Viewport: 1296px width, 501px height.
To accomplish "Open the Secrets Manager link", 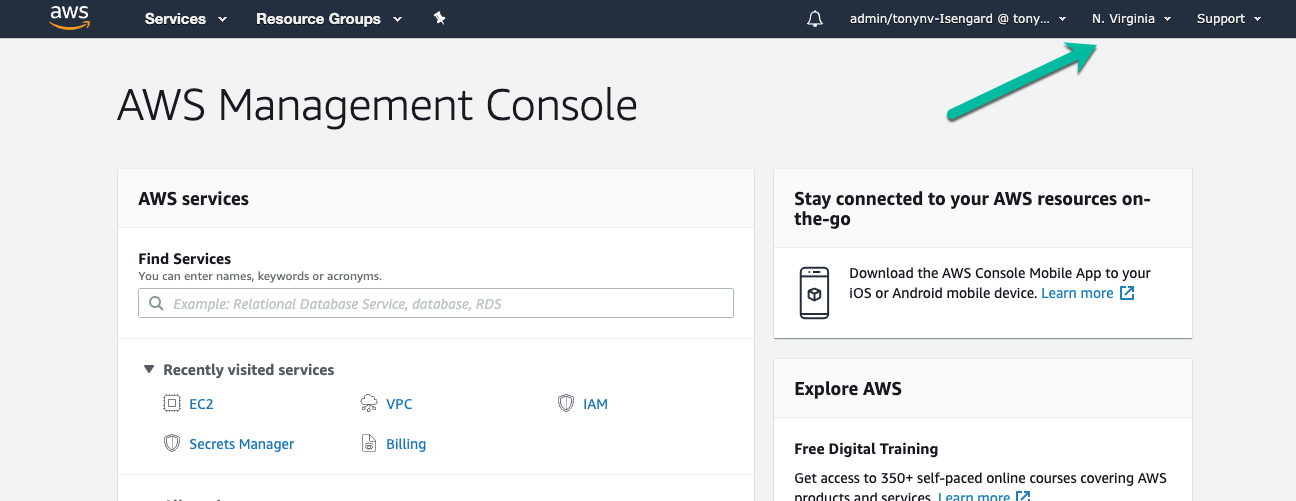I will click(242, 444).
